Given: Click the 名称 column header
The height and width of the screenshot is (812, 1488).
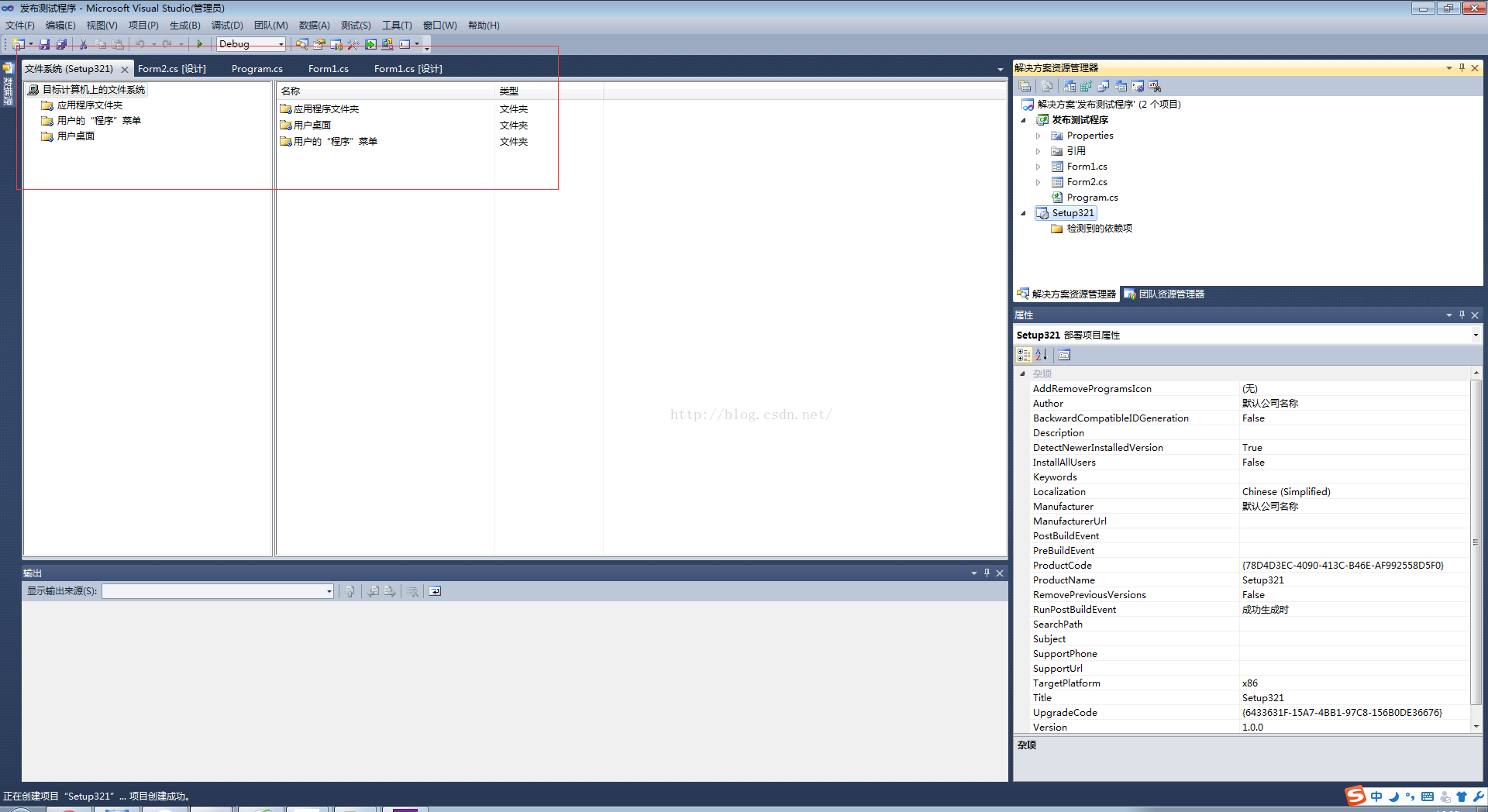Looking at the screenshot, I should [385, 91].
